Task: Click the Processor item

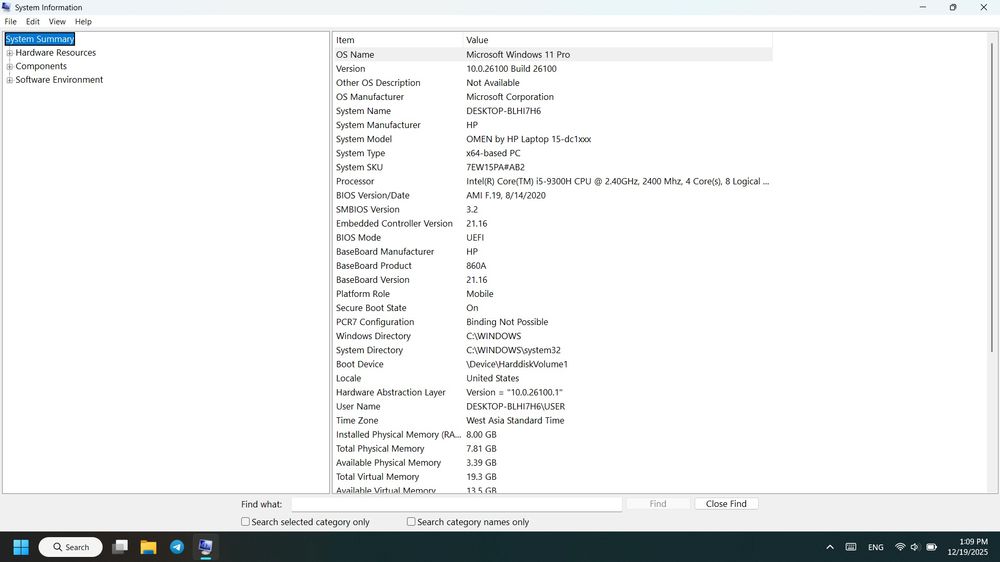Action: (x=355, y=181)
